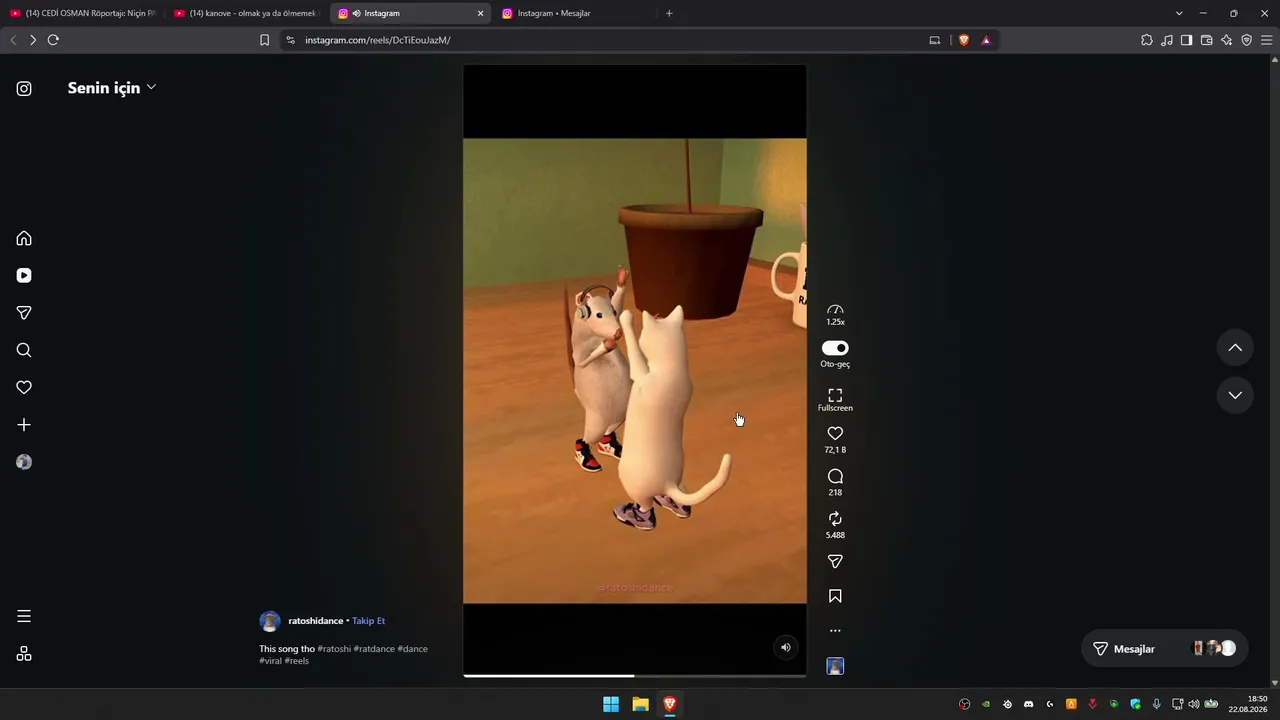1280x720 pixels.
Task: Go forward in browser history
Action: [33, 40]
